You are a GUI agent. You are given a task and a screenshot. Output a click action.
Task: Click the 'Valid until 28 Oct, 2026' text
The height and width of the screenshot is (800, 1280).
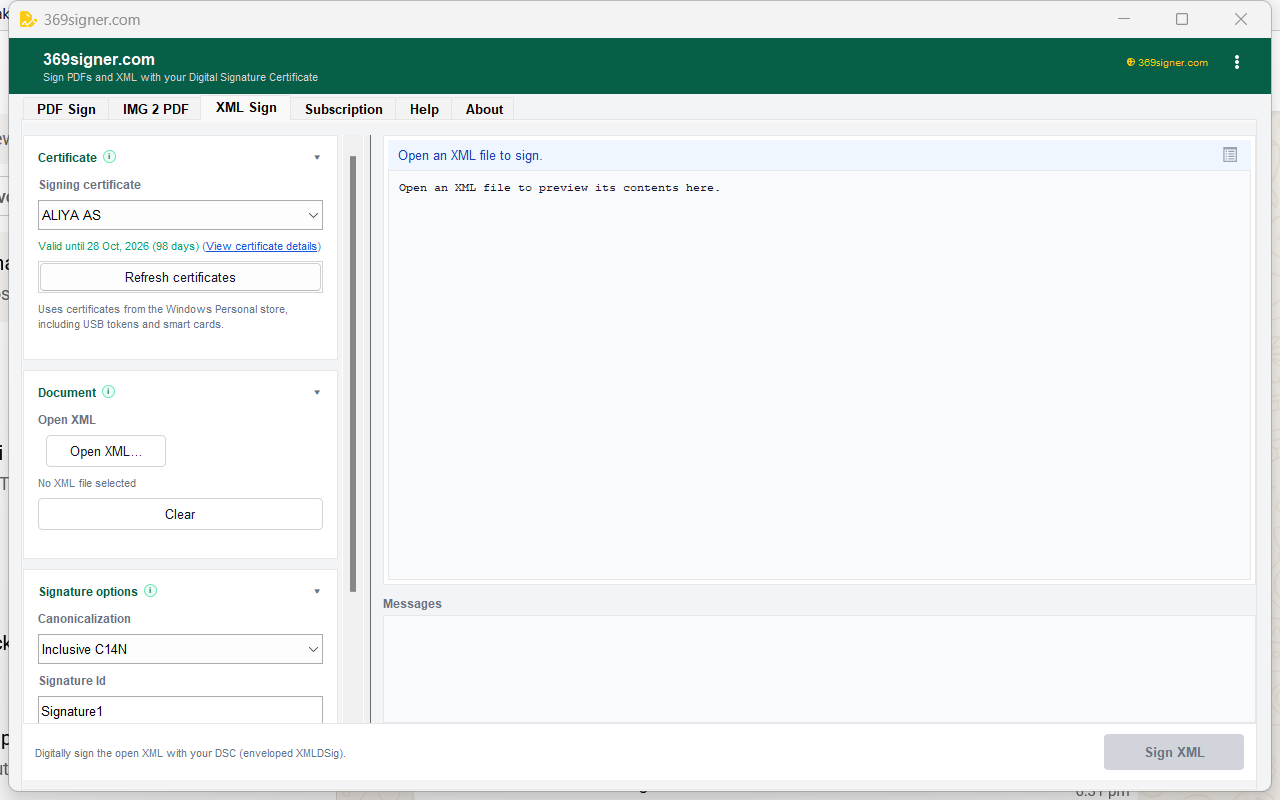[93, 246]
